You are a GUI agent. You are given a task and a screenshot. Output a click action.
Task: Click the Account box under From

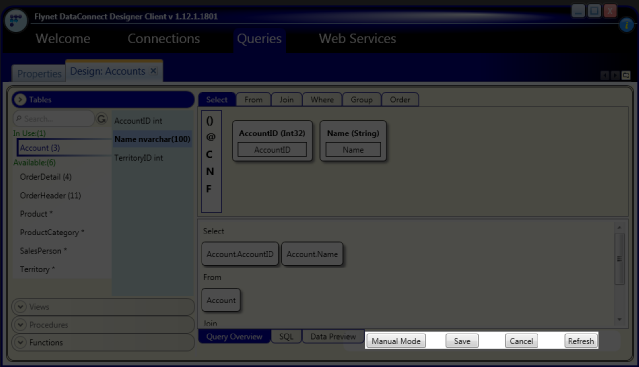(x=221, y=300)
